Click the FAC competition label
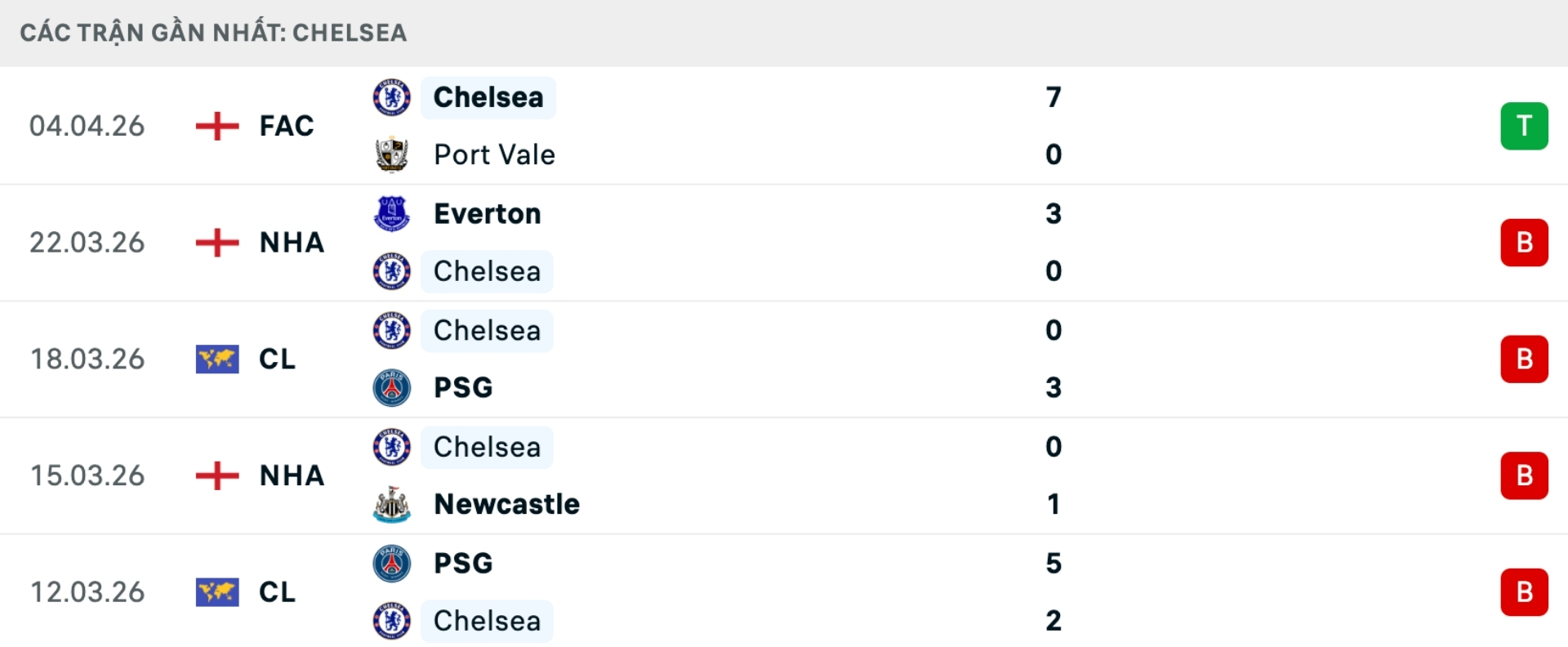The height and width of the screenshot is (647, 1568). (287, 127)
